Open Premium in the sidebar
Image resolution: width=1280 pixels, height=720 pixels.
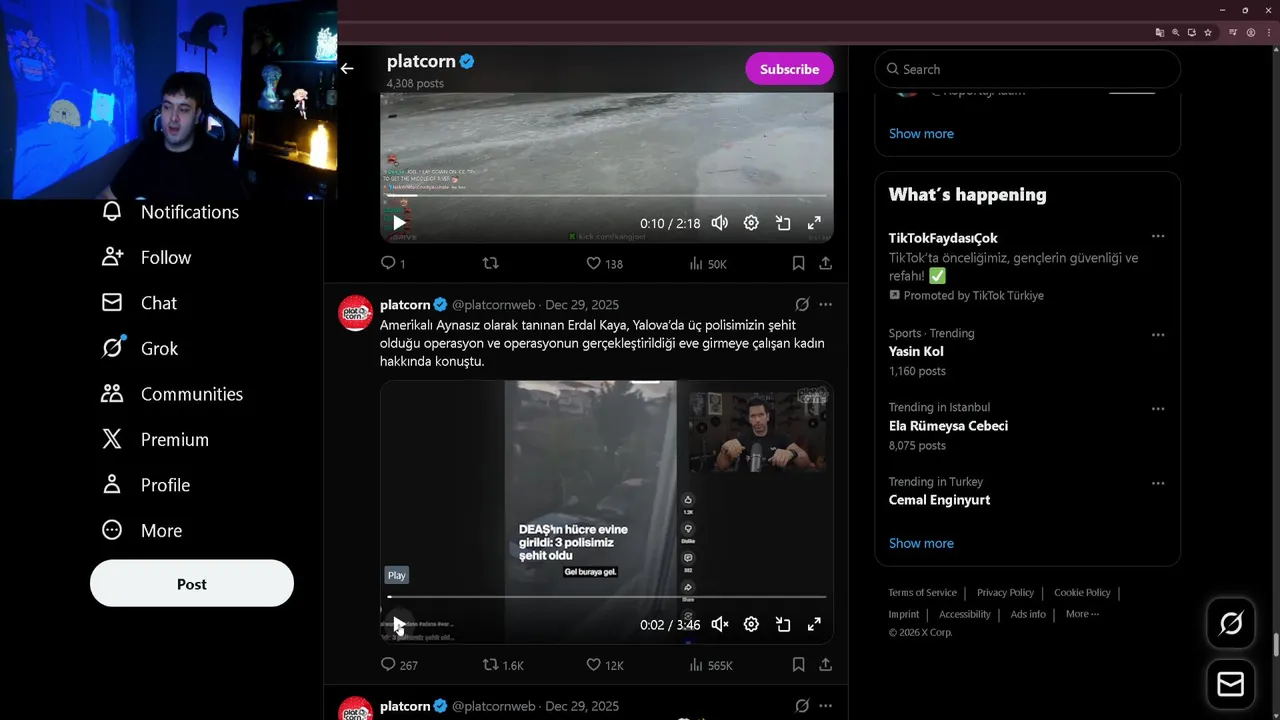coord(155,439)
